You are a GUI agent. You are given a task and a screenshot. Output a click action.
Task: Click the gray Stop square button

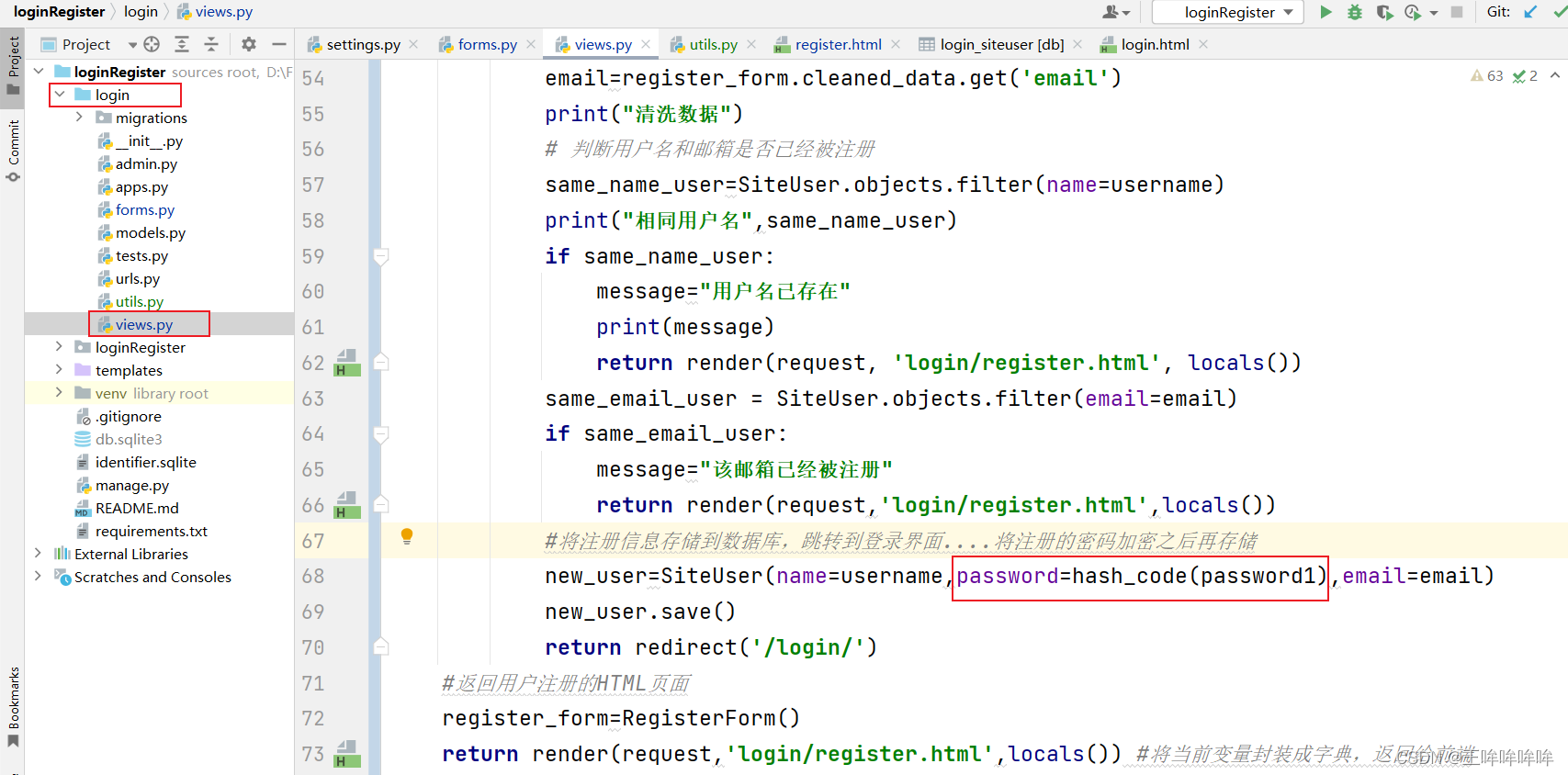pyautogui.click(x=1457, y=12)
